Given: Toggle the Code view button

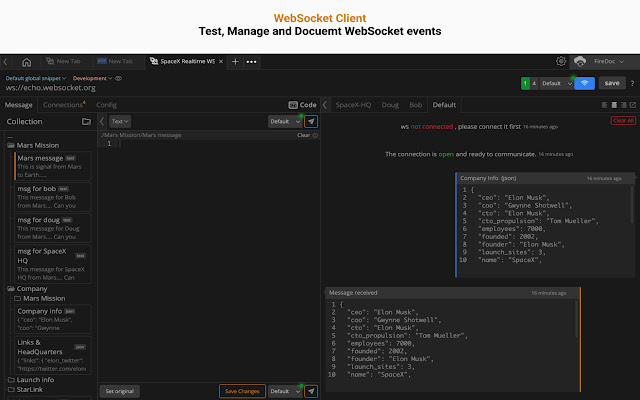Looking at the screenshot, I should (303, 104).
